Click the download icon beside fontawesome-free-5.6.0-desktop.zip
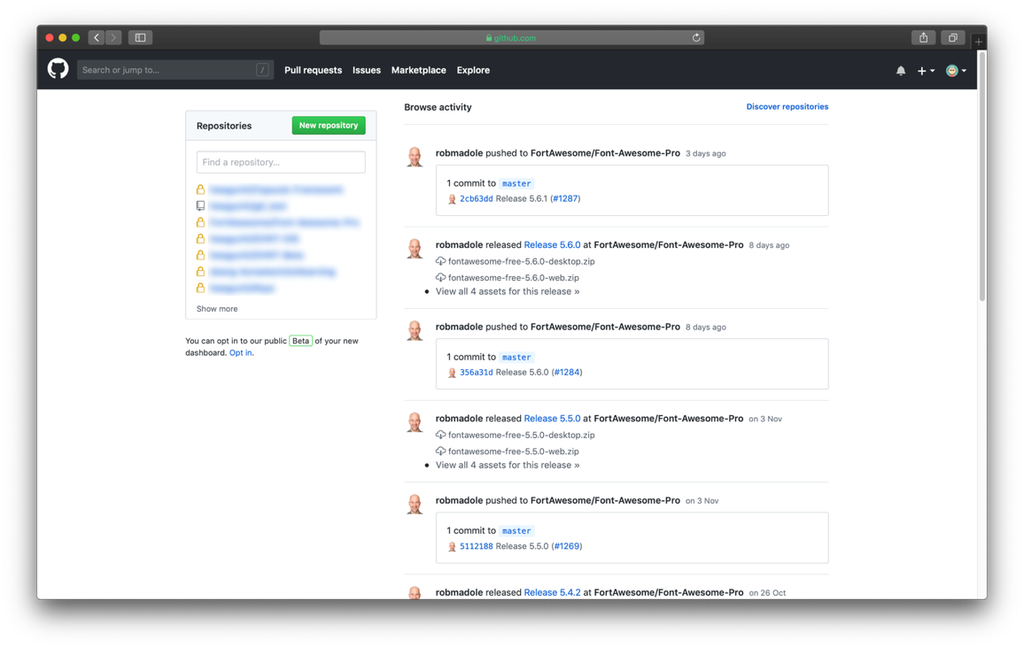Screen dimensions: 1024x648 441,261
